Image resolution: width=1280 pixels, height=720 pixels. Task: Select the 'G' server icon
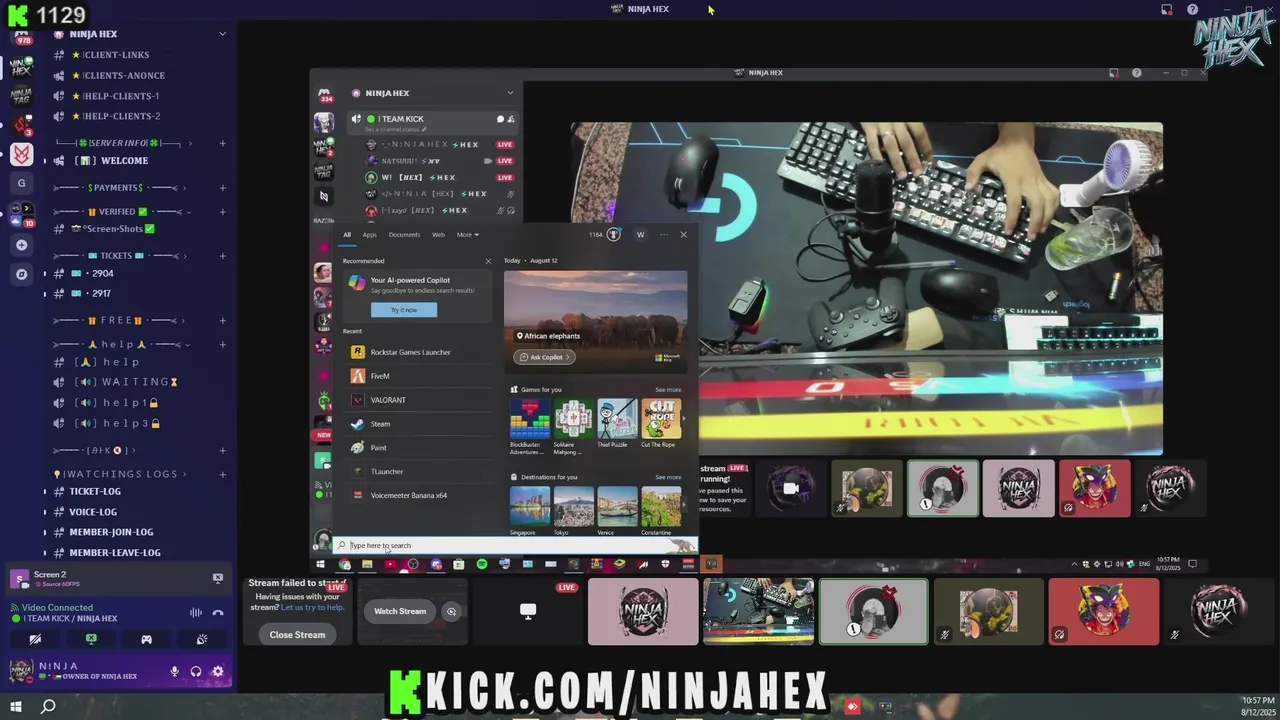[21, 183]
